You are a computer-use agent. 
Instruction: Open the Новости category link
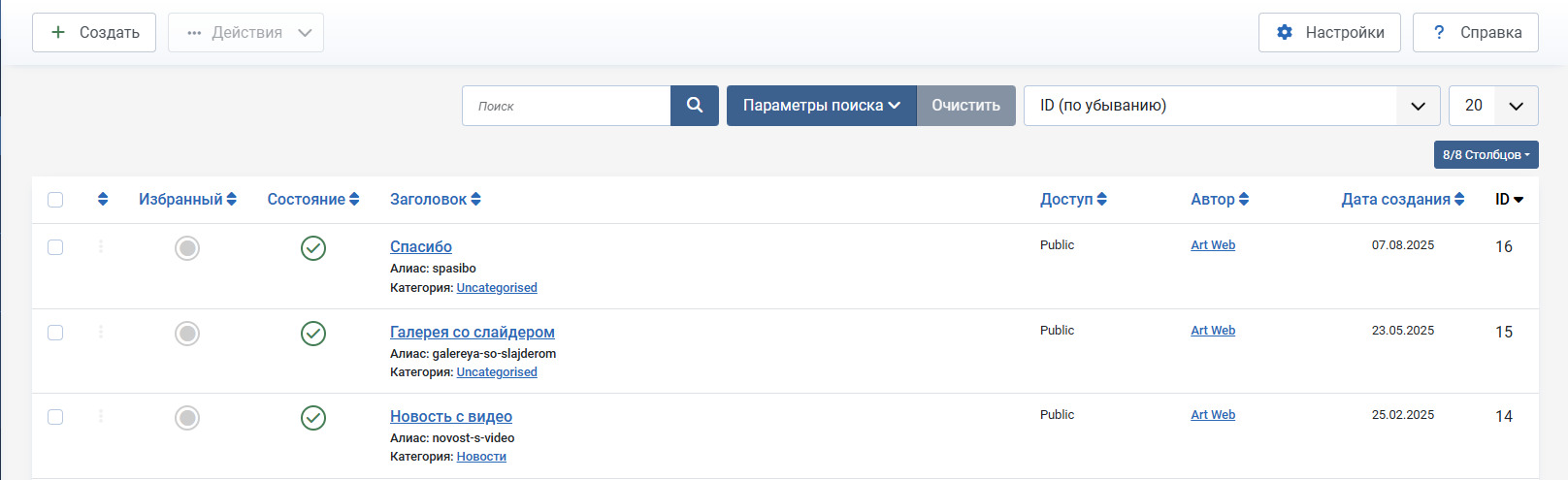481,457
